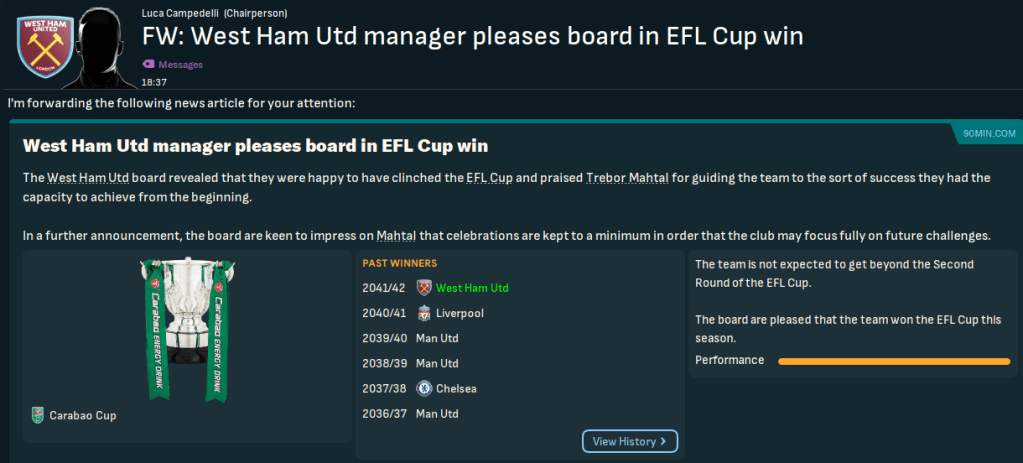Click the Carabao Cup trophy image
Image resolution: width=1023 pixels, height=463 pixels.
pyautogui.click(x=184, y=325)
